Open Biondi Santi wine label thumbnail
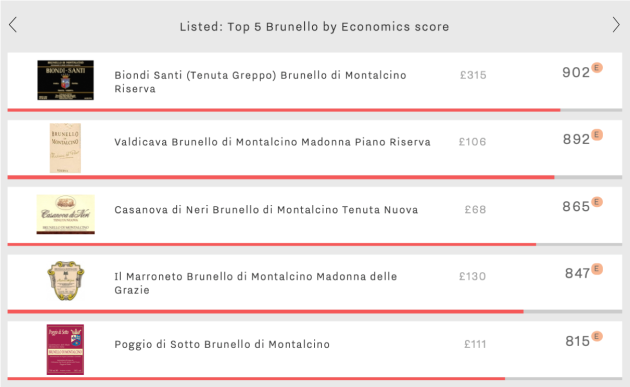The height and width of the screenshot is (387, 630). (65, 80)
